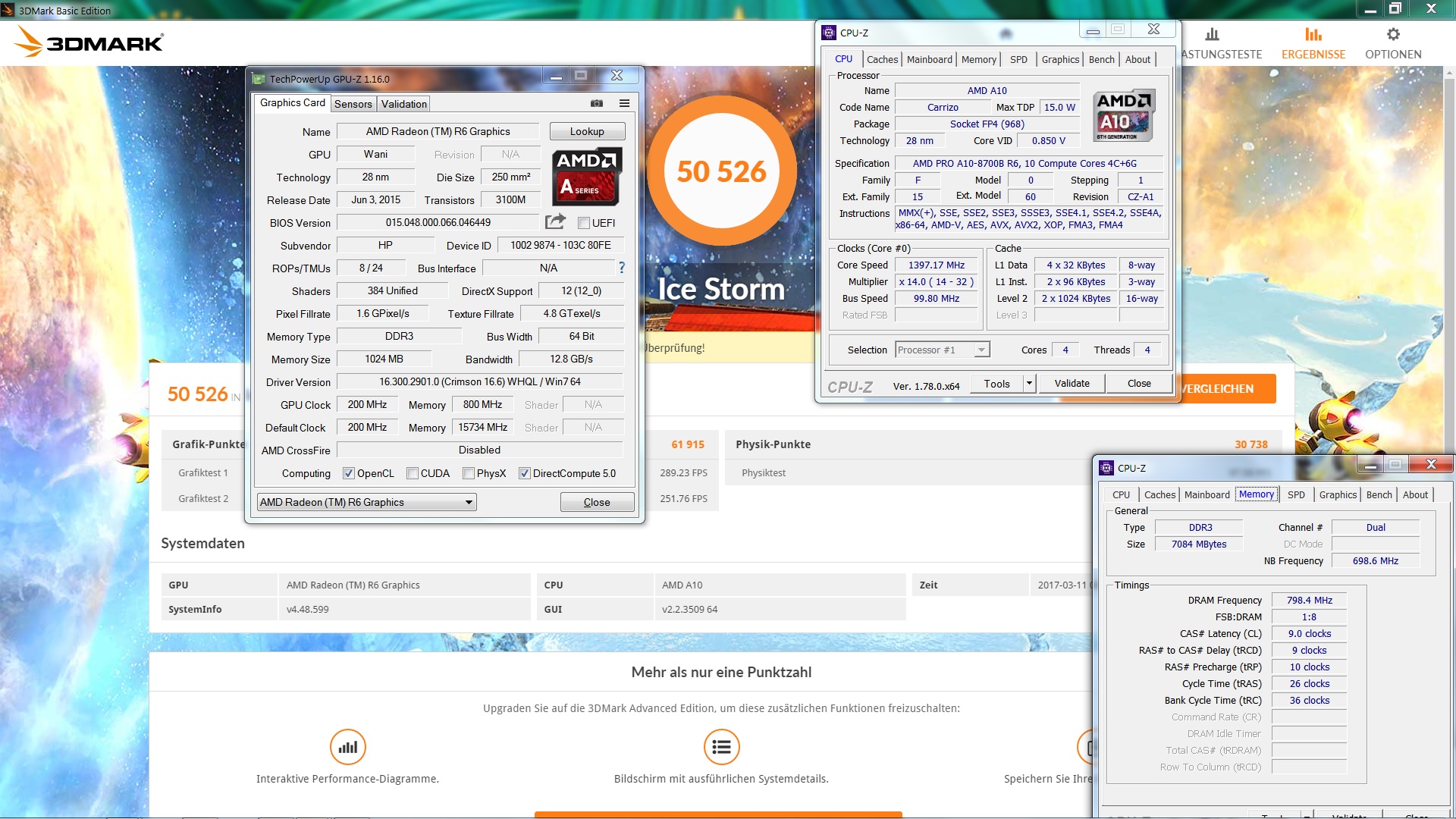1456x819 pixels.
Task: Click the Core Speed value 1397.17 MHz
Action: [937, 265]
